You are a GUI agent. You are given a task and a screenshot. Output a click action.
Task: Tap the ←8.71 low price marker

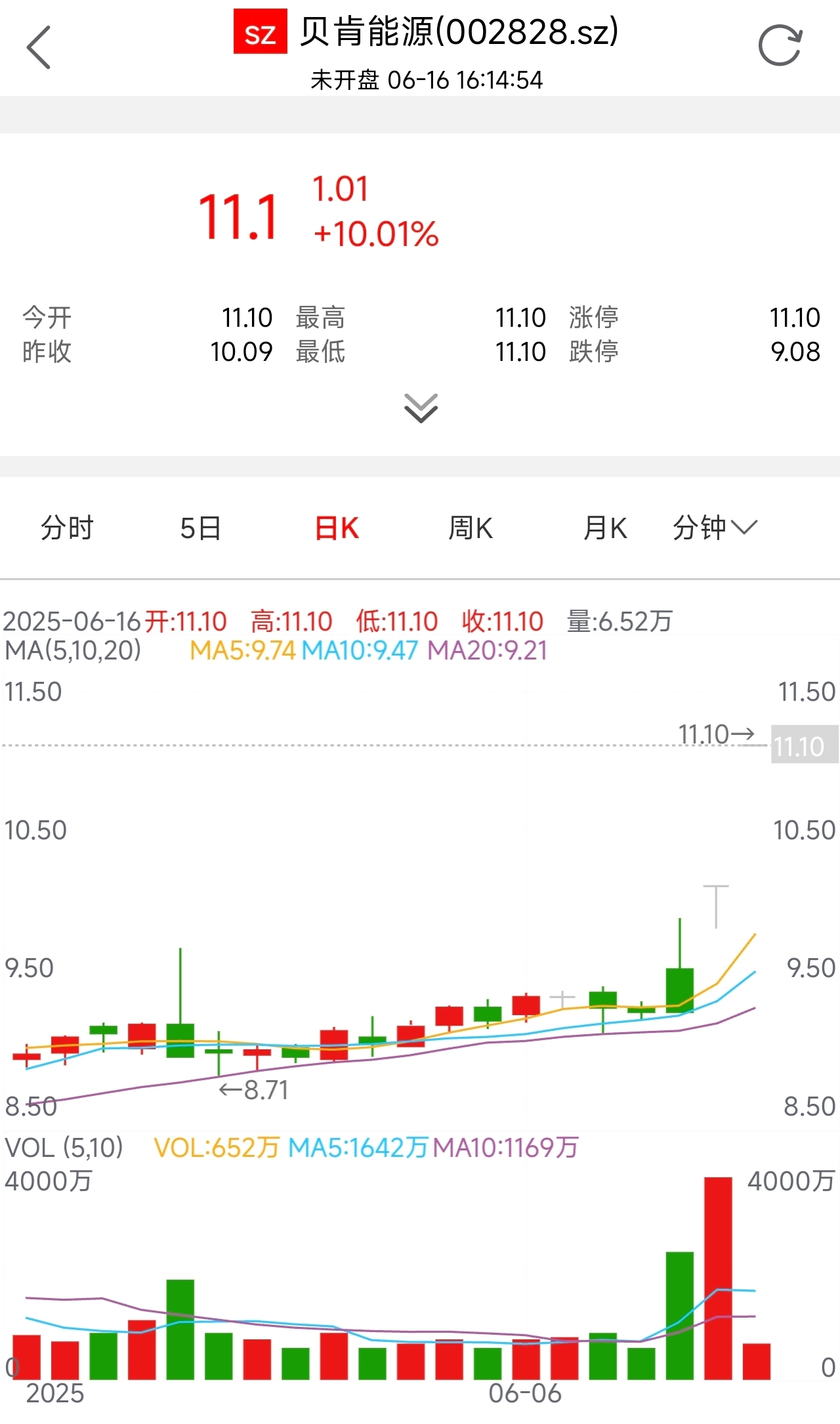(x=253, y=1091)
